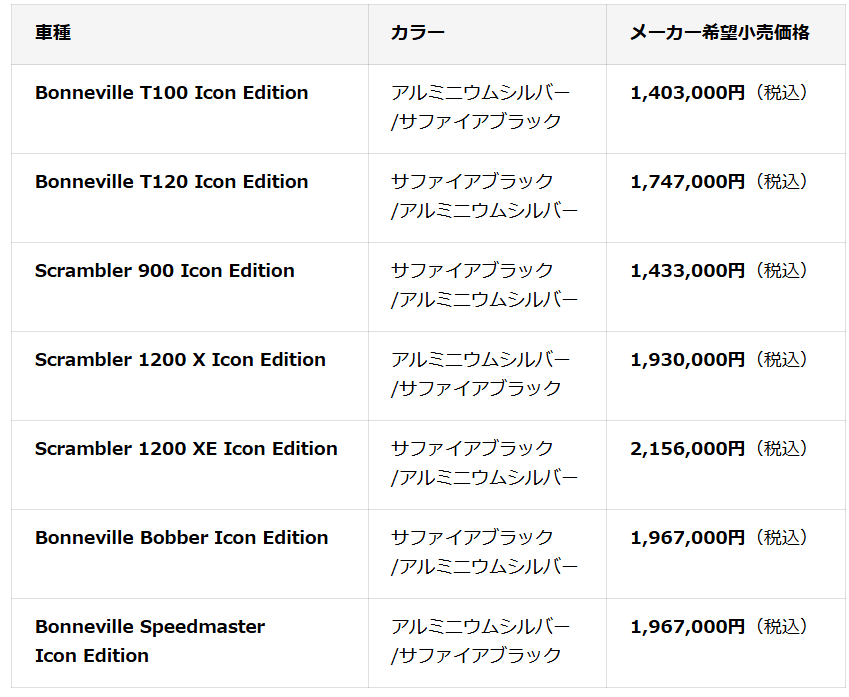This screenshot has height=697, width=849.
Task: Click the 車種 column header
Action: tap(53, 33)
